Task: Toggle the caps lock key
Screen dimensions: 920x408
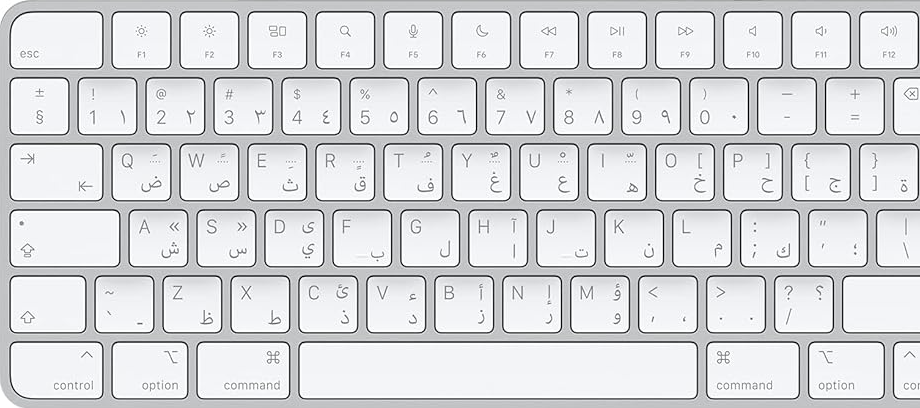Action: [x=65, y=238]
